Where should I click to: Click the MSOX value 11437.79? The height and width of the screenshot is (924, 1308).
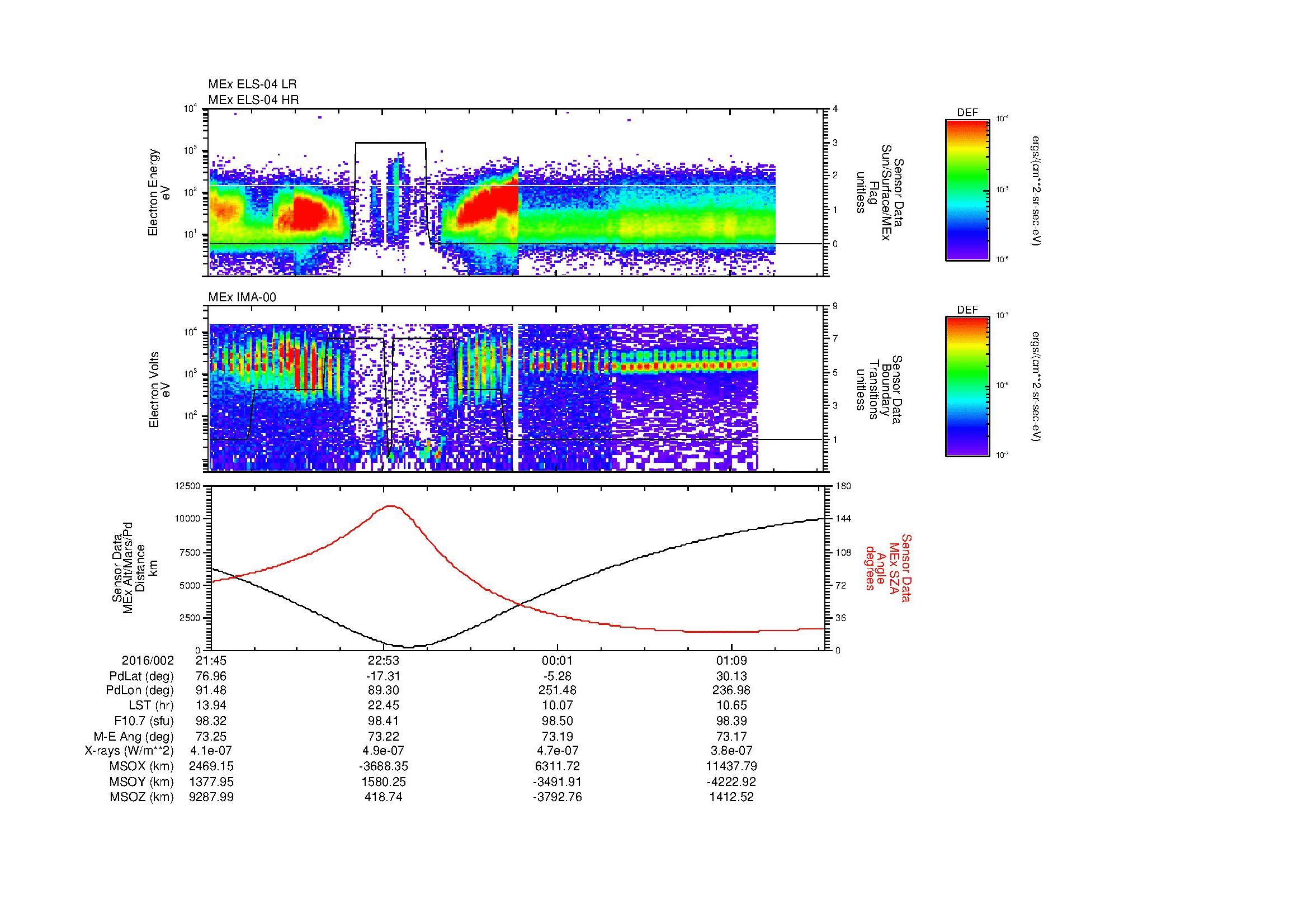(731, 766)
